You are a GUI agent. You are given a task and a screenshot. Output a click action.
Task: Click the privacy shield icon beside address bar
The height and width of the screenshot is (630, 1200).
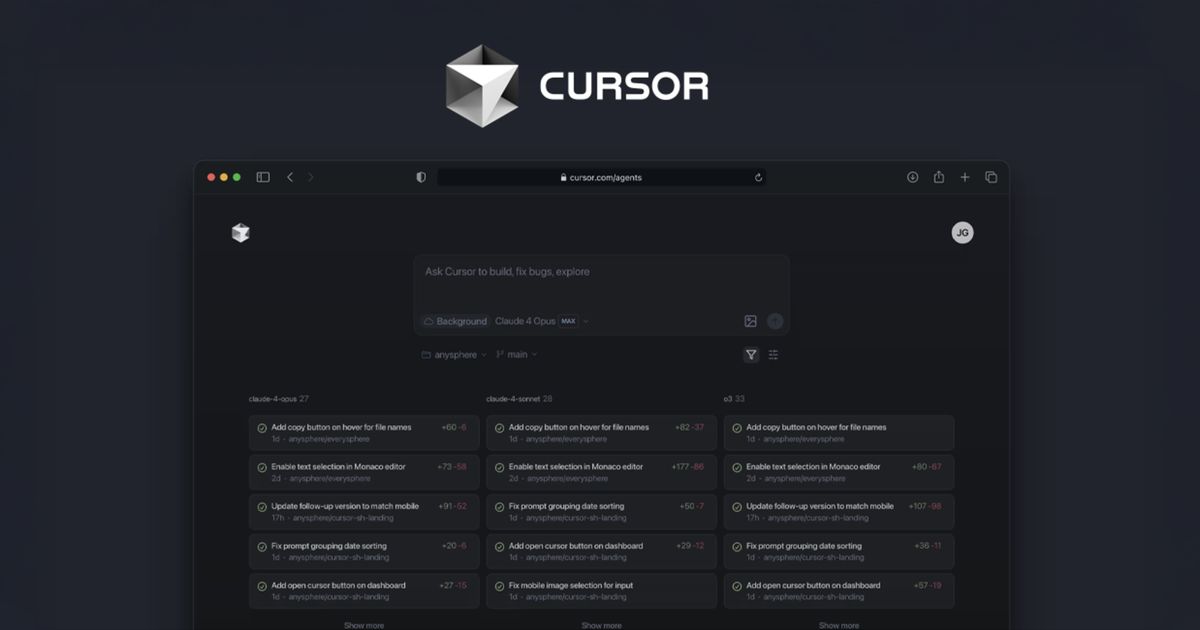421,177
